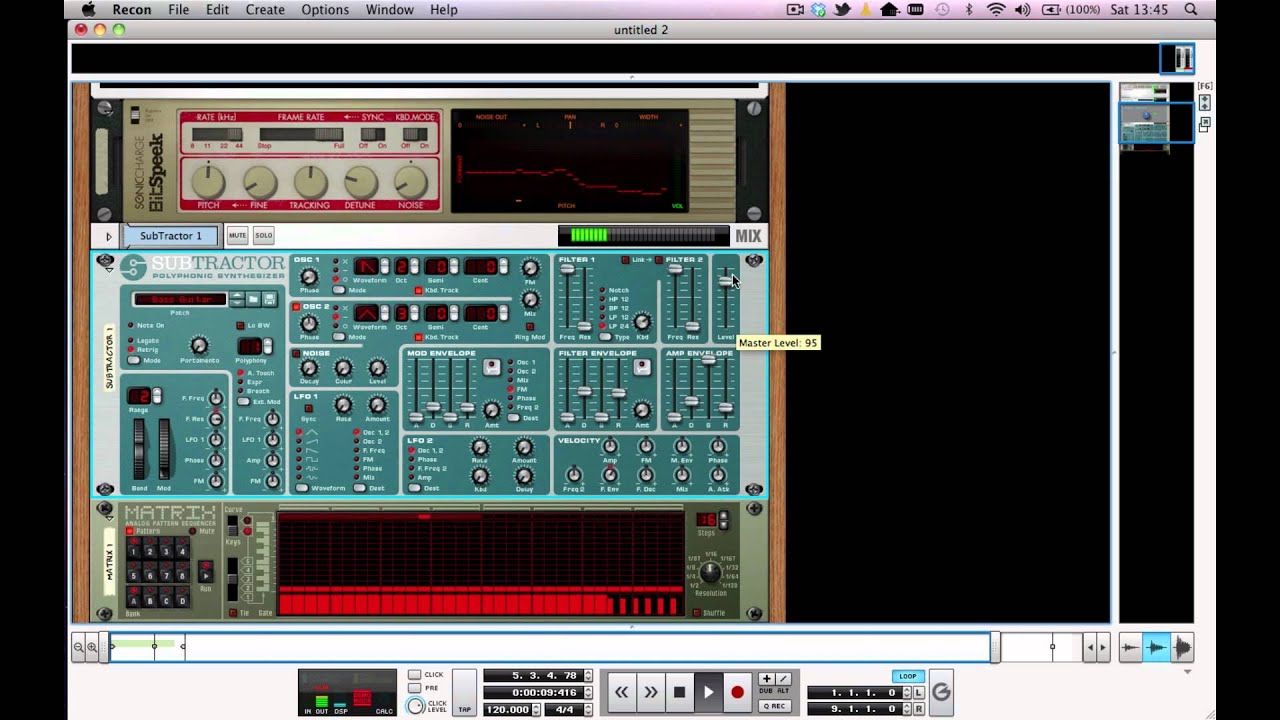This screenshot has height=720, width=1280.
Task: Open the Window menu
Action: pos(389,10)
